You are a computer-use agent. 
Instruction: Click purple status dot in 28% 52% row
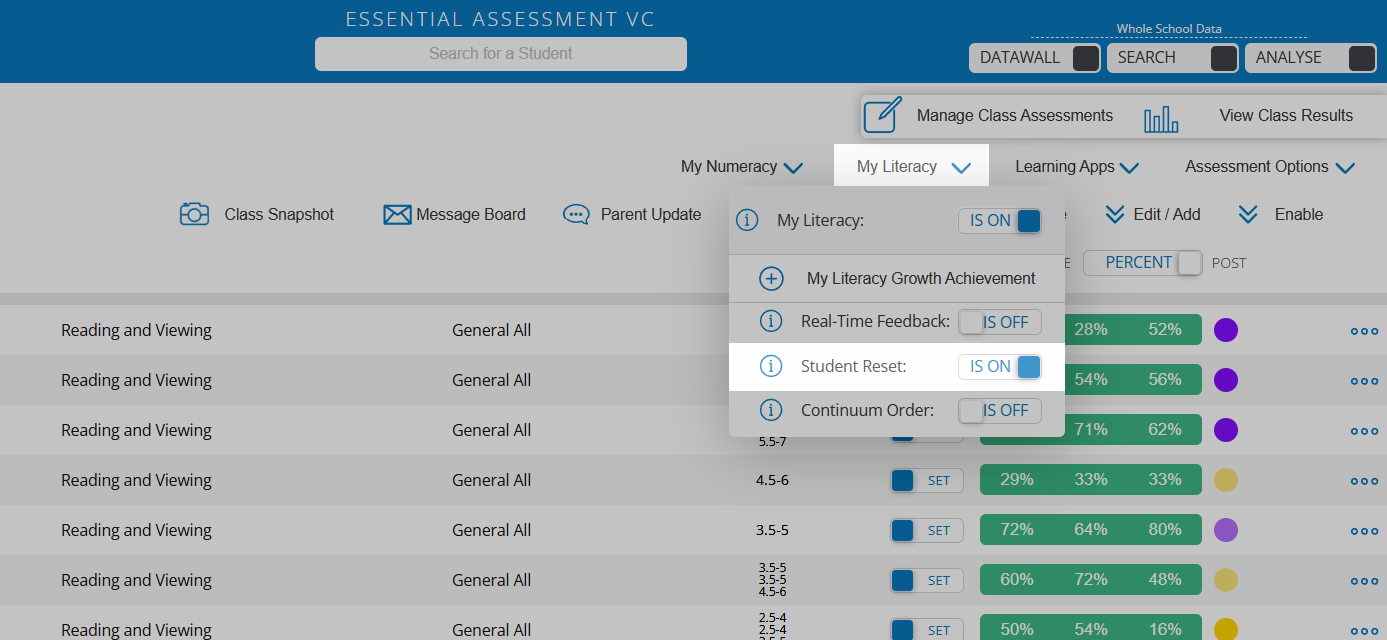coord(1226,330)
